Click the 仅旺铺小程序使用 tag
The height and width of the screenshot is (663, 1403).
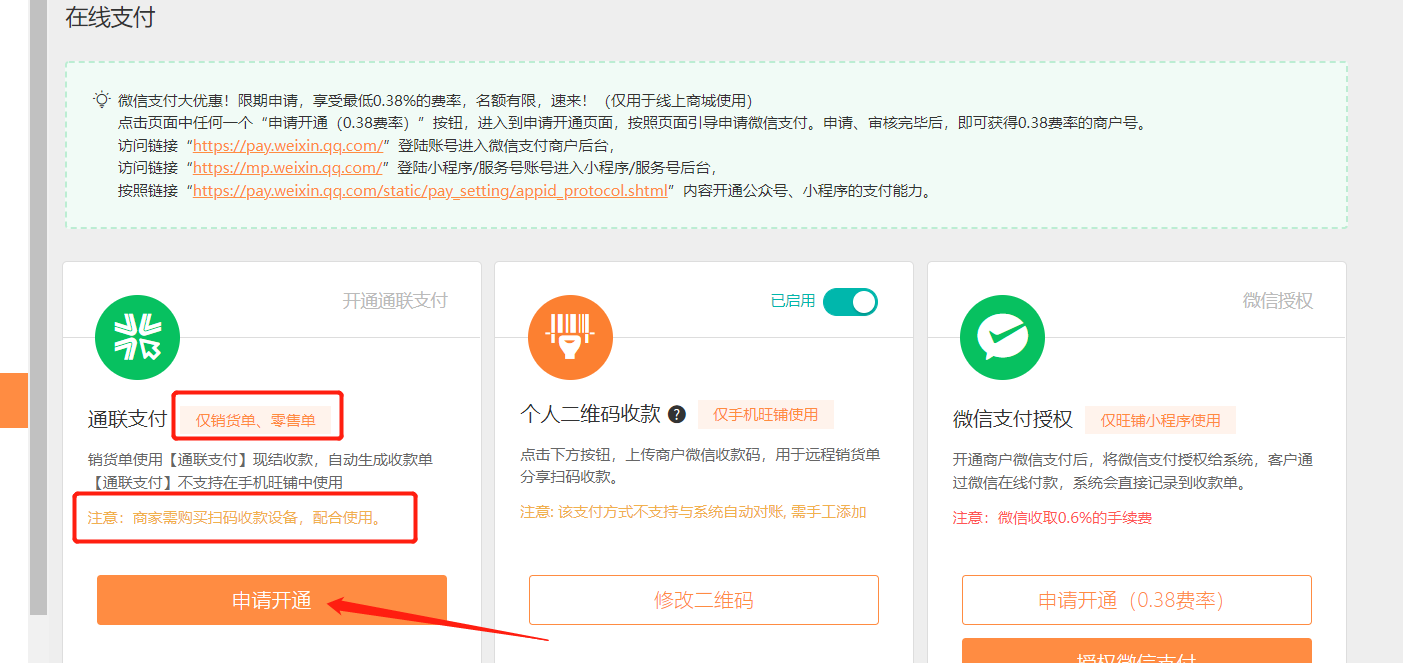(1161, 420)
